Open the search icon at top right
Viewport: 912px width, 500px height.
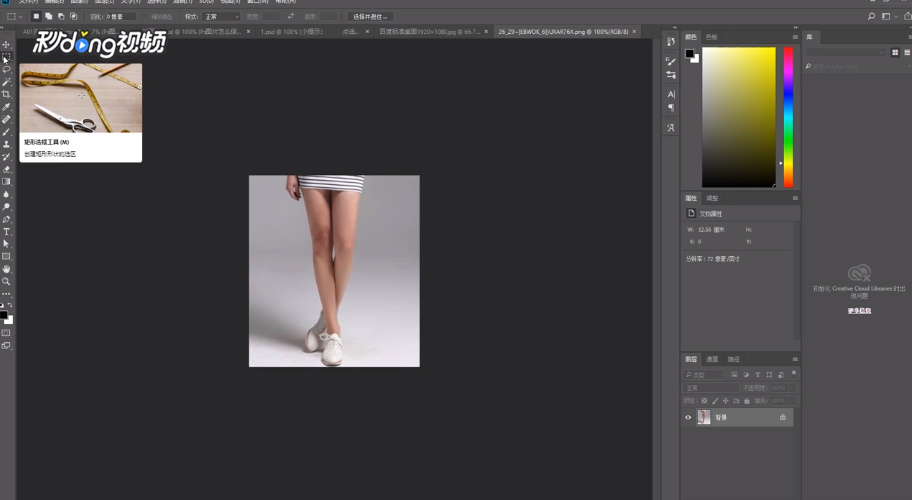(x=871, y=16)
